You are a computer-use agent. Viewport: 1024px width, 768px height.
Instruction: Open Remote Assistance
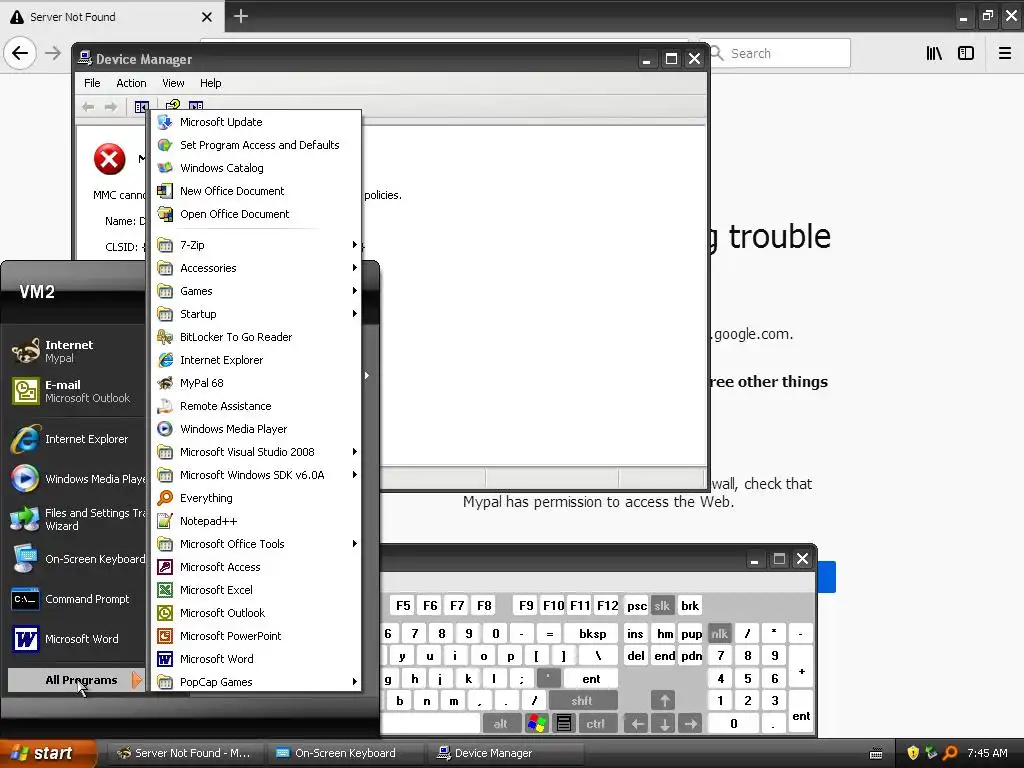[256, 406]
